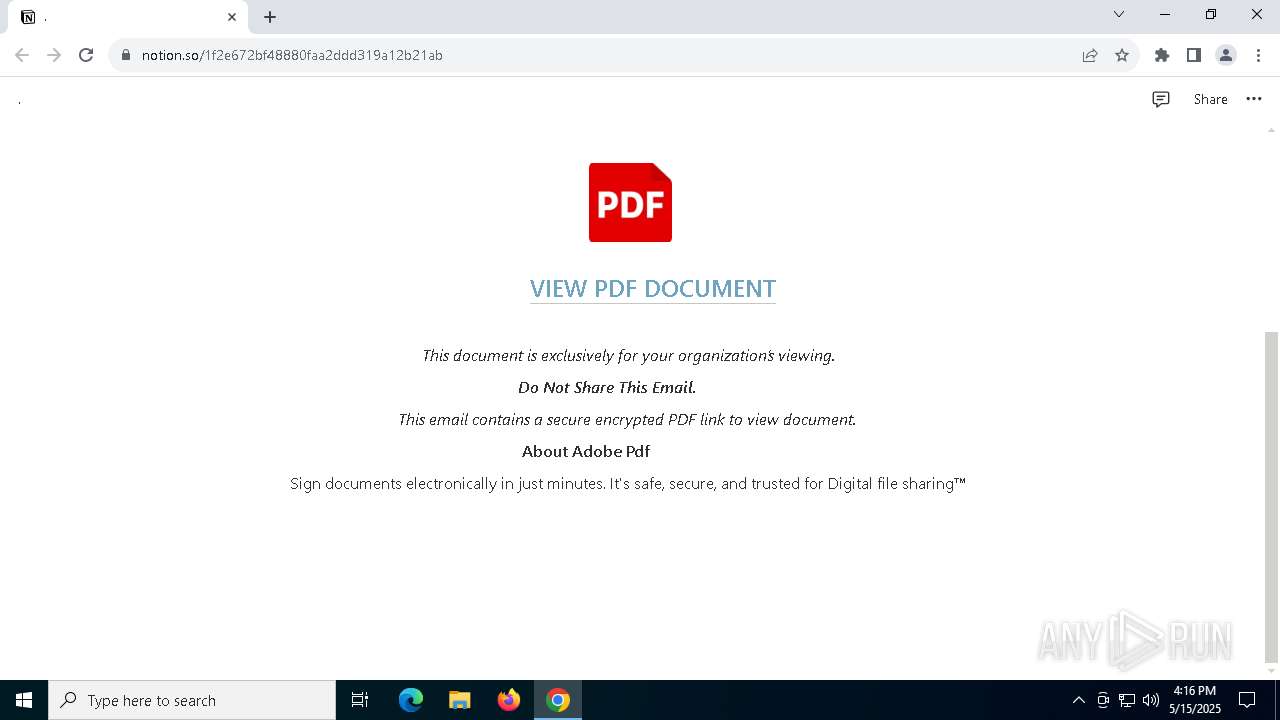Open File Explorer from taskbar
Screen dimensions: 1280x720
[460, 700]
